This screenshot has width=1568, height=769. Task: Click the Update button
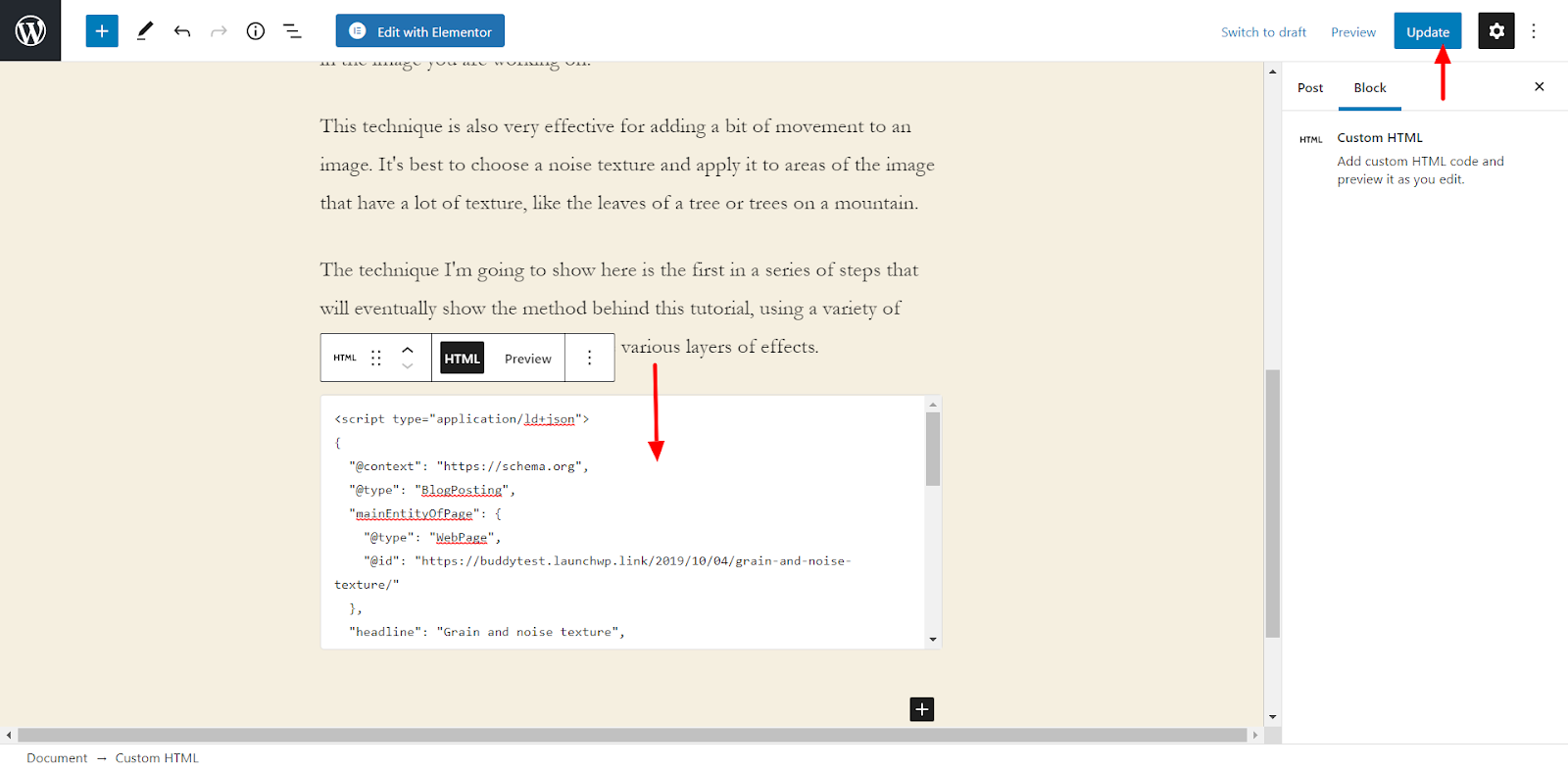[1428, 31]
